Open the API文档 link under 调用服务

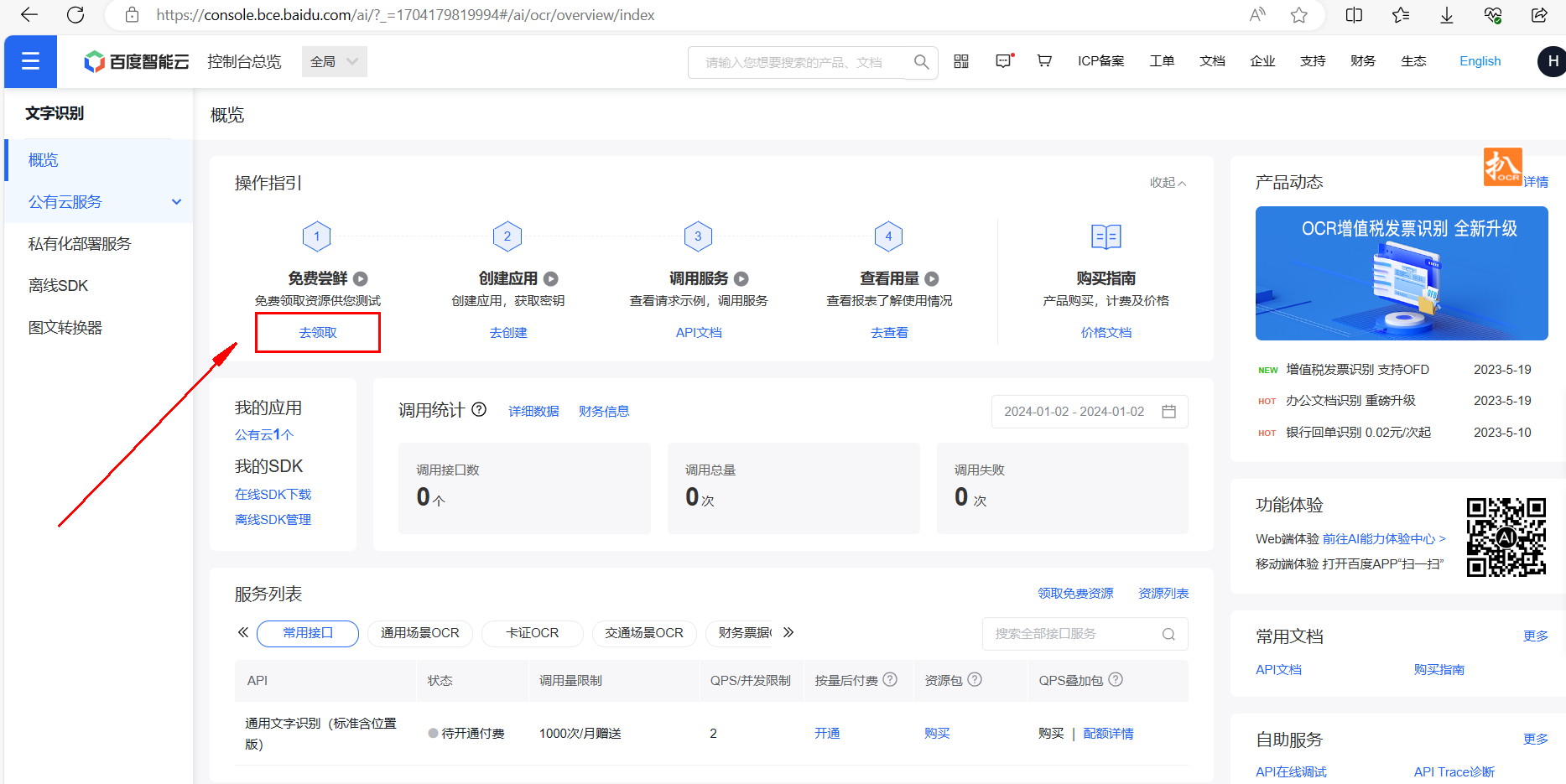(699, 333)
